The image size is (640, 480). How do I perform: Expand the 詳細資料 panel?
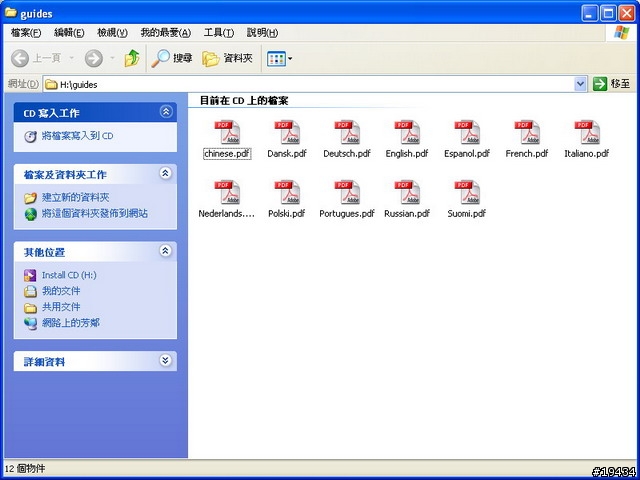point(165,360)
